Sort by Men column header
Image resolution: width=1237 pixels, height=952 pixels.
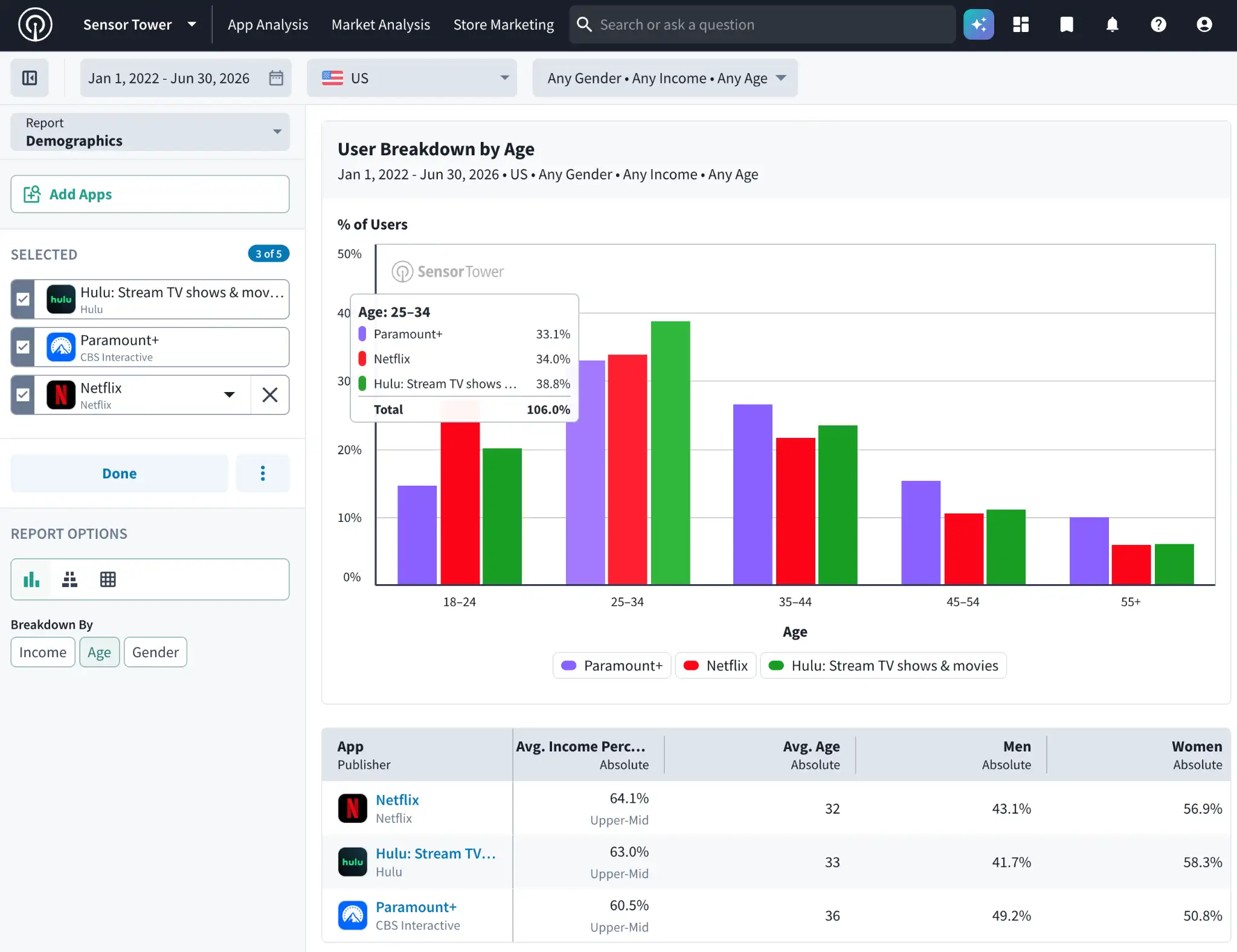pos(951,755)
